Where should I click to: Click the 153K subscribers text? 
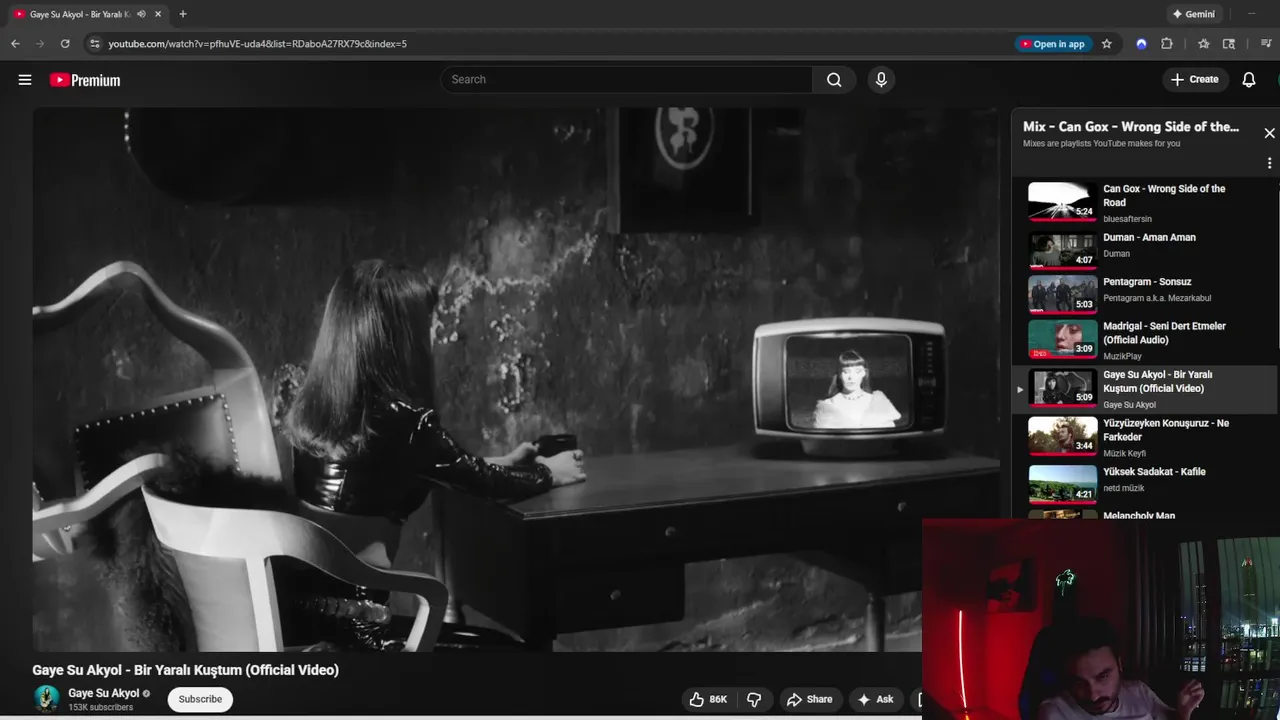tap(100, 707)
